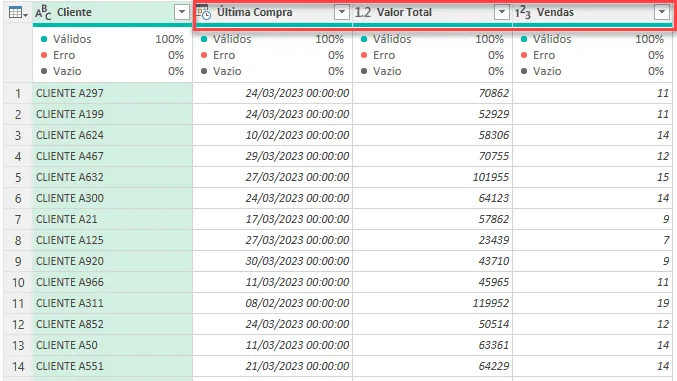The width and height of the screenshot is (677, 381).
Task: Click the 1.2 decimal type icon for Valor Total
Action: tap(363, 13)
